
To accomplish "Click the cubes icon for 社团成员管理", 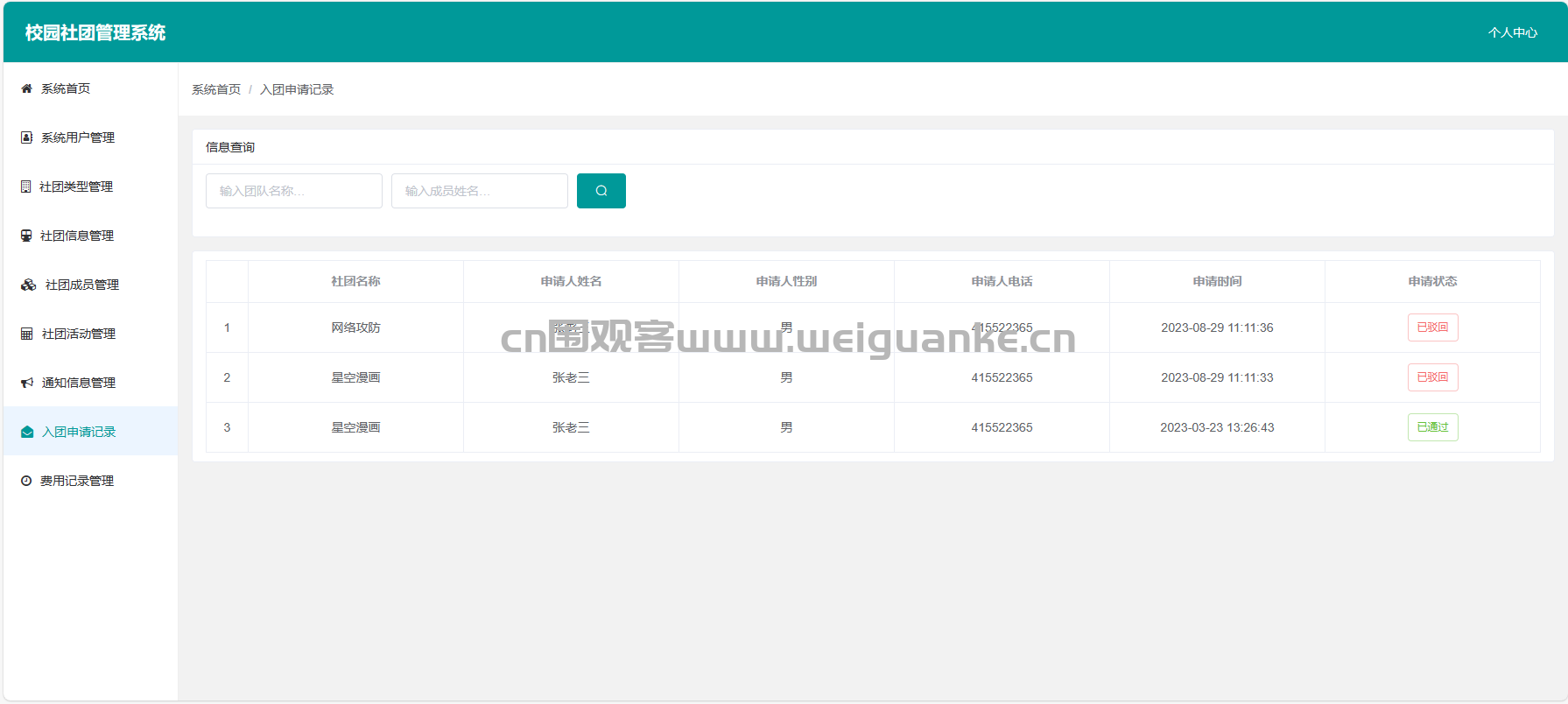I will click(29, 285).
